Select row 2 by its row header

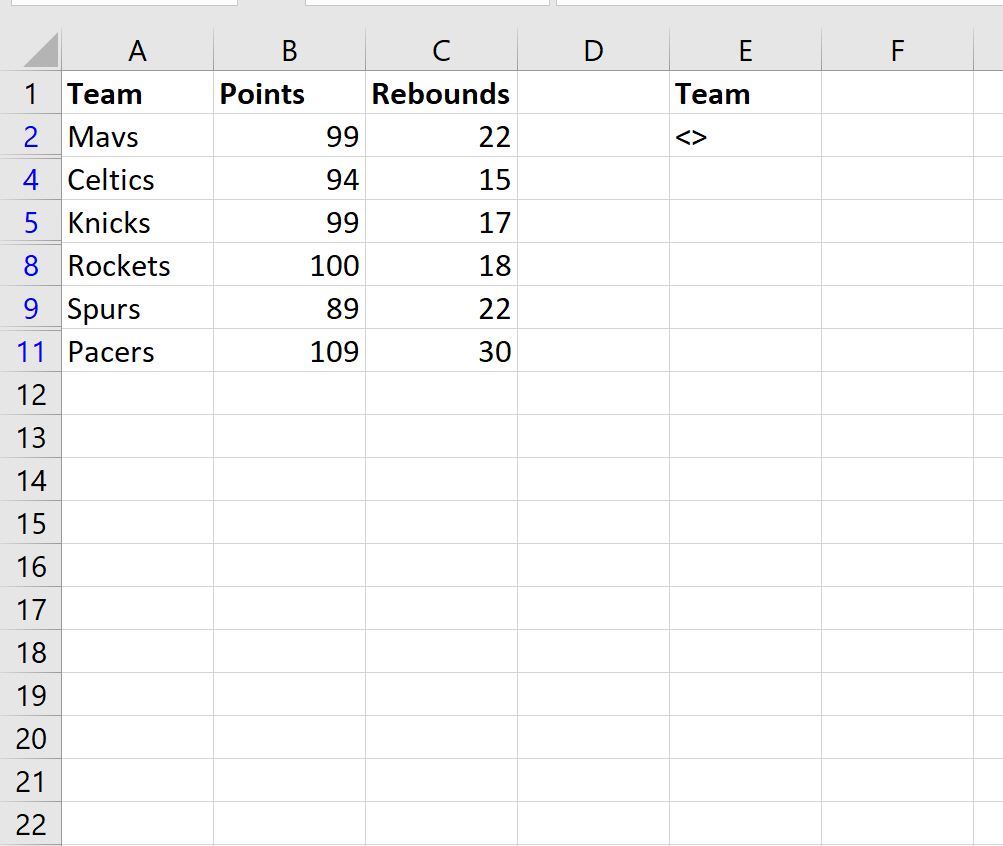[32, 135]
